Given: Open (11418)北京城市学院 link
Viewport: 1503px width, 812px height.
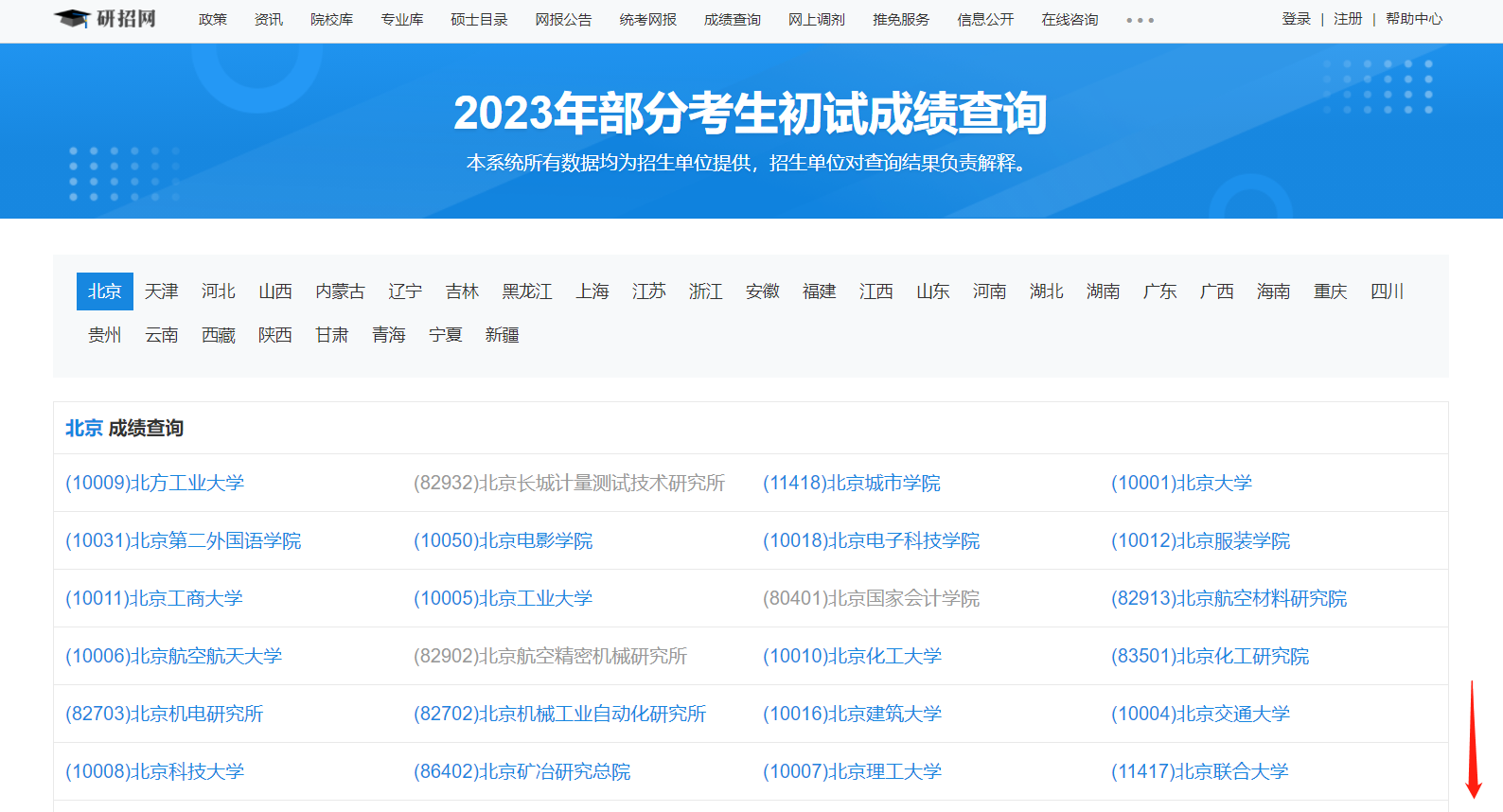Looking at the screenshot, I should (852, 483).
